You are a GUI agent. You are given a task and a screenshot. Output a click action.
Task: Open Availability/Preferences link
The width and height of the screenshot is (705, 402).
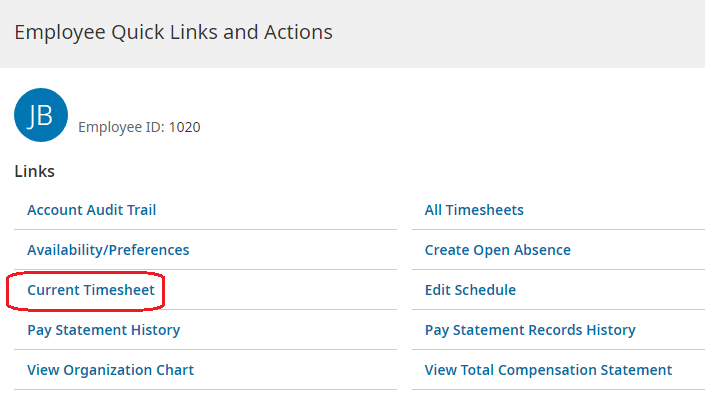(x=108, y=250)
